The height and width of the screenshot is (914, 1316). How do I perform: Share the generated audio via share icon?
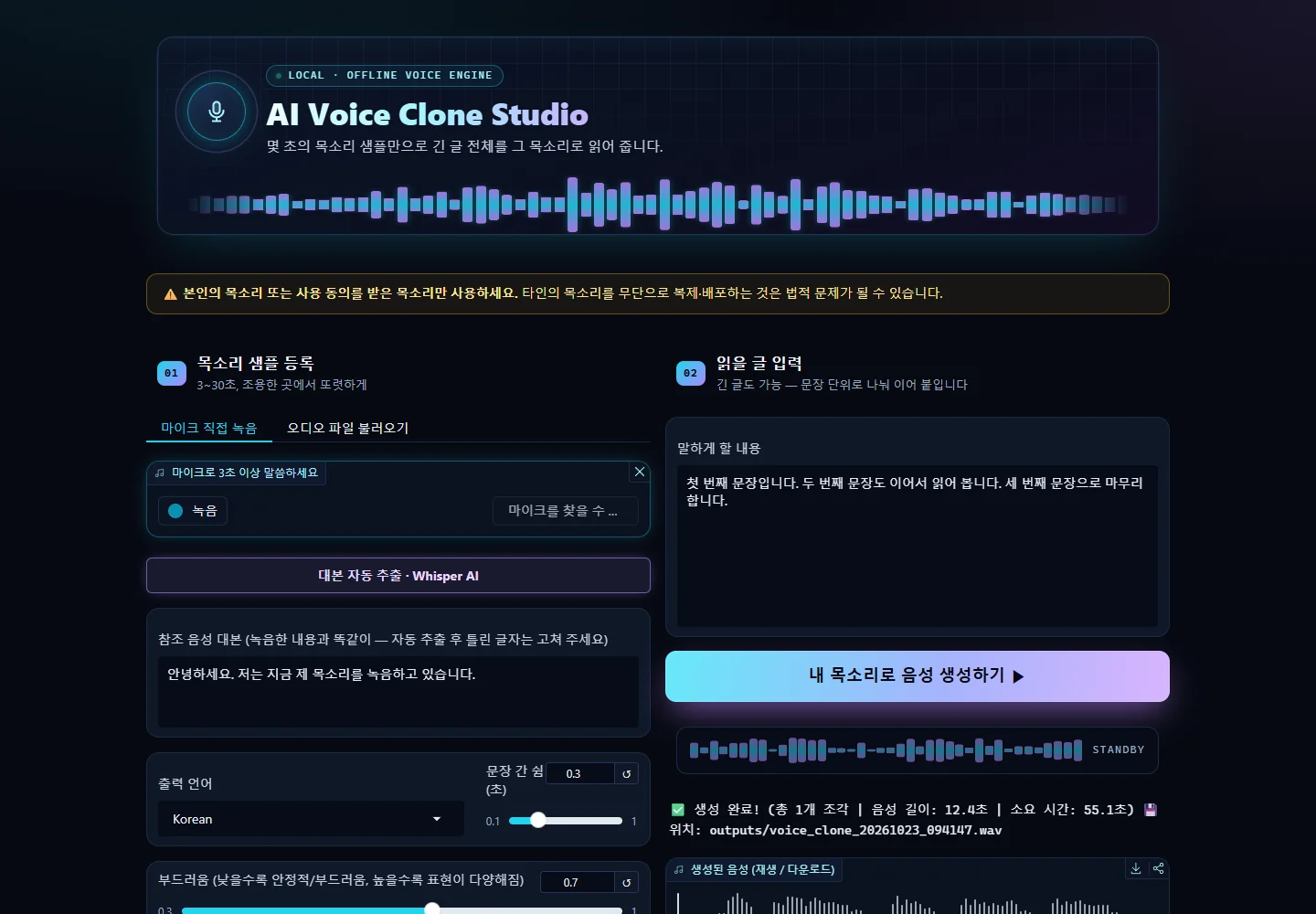click(1158, 868)
